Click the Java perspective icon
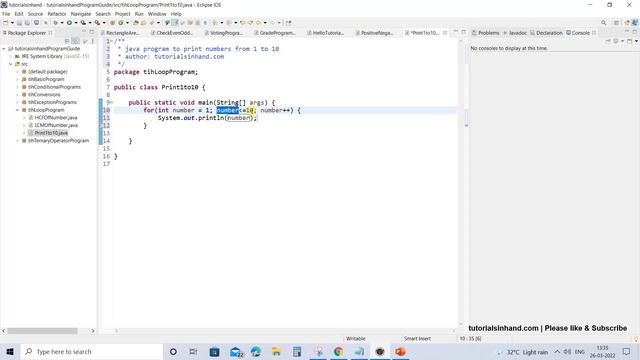Image resolution: width=640 pixels, height=360 pixels. [635, 23]
